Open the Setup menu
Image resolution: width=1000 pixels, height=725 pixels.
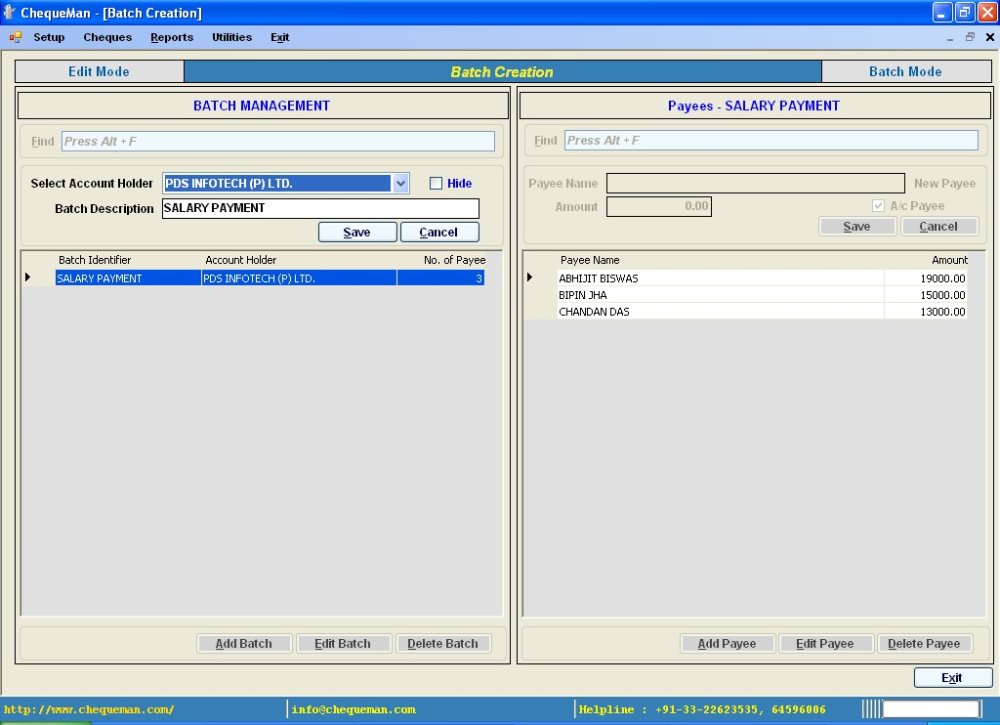[49, 37]
